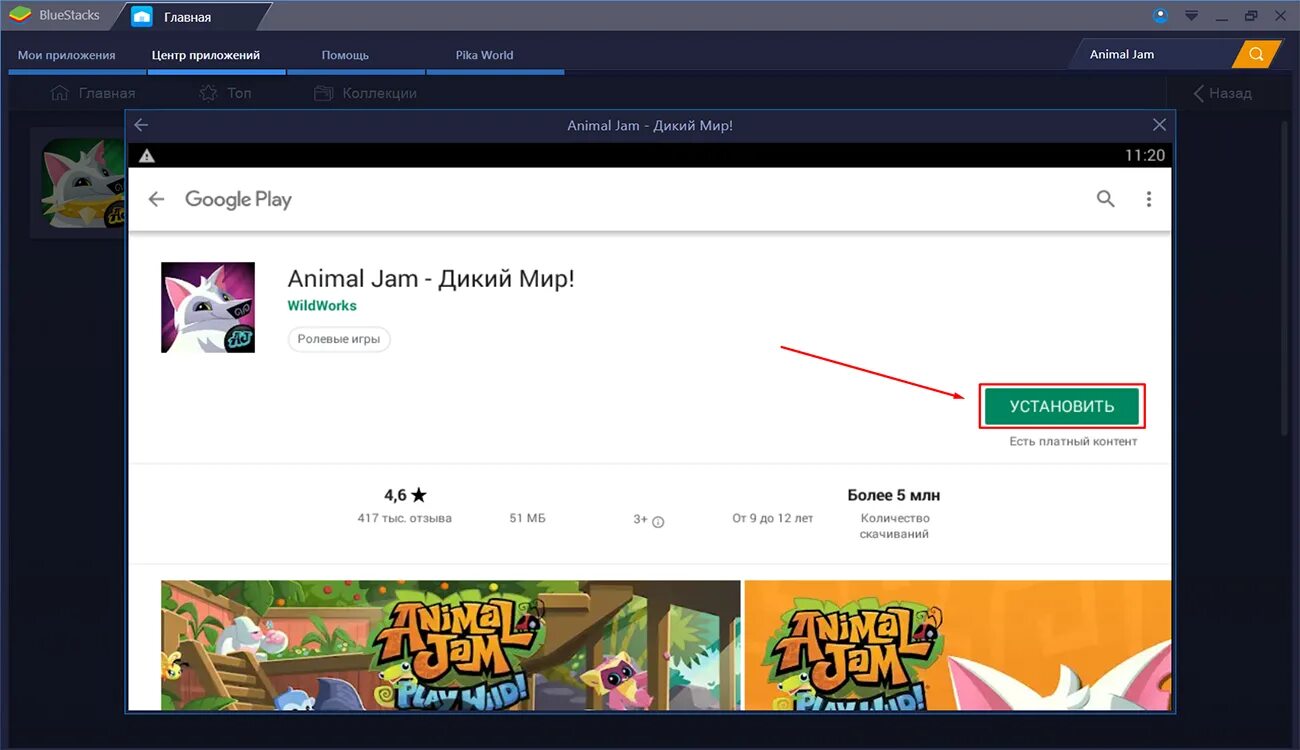Open the Топ section with star icon

pyautogui.click(x=225, y=93)
